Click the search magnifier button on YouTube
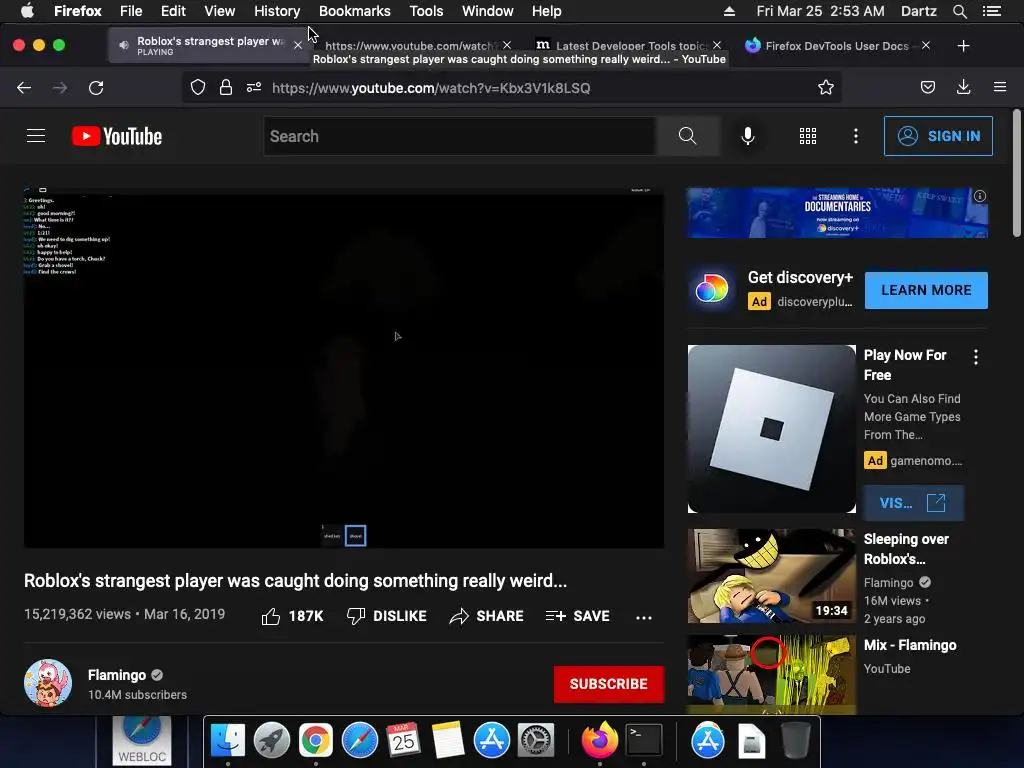Viewport: 1024px width, 768px height. pos(687,136)
